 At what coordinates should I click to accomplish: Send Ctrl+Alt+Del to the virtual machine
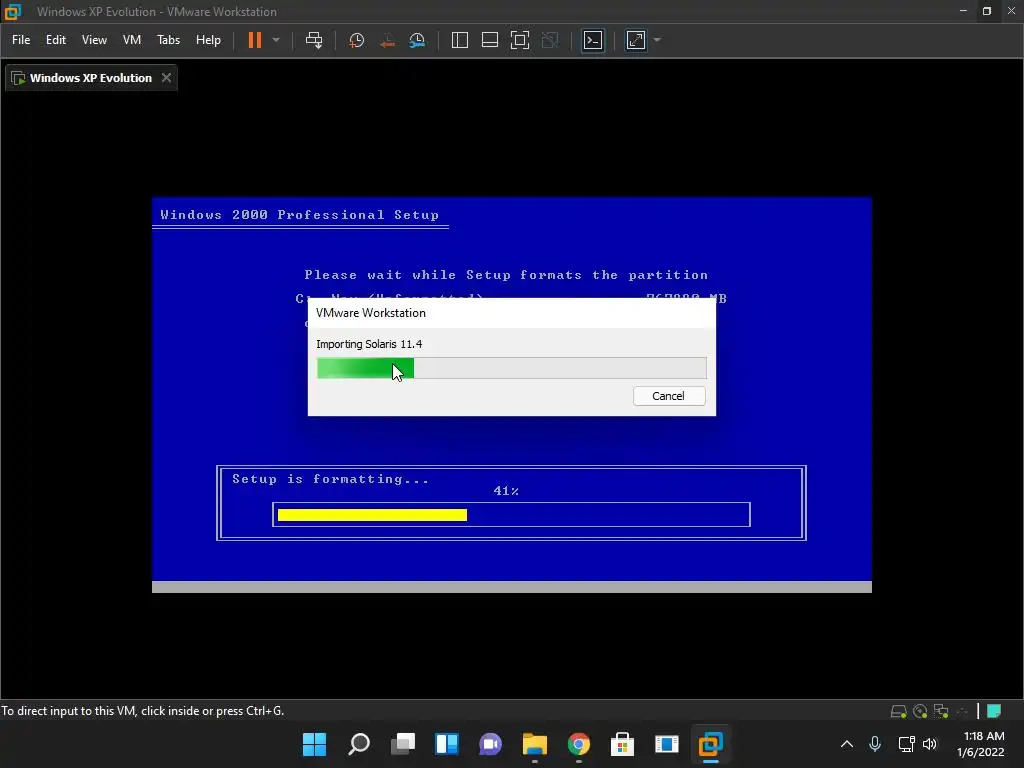pos(314,40)
